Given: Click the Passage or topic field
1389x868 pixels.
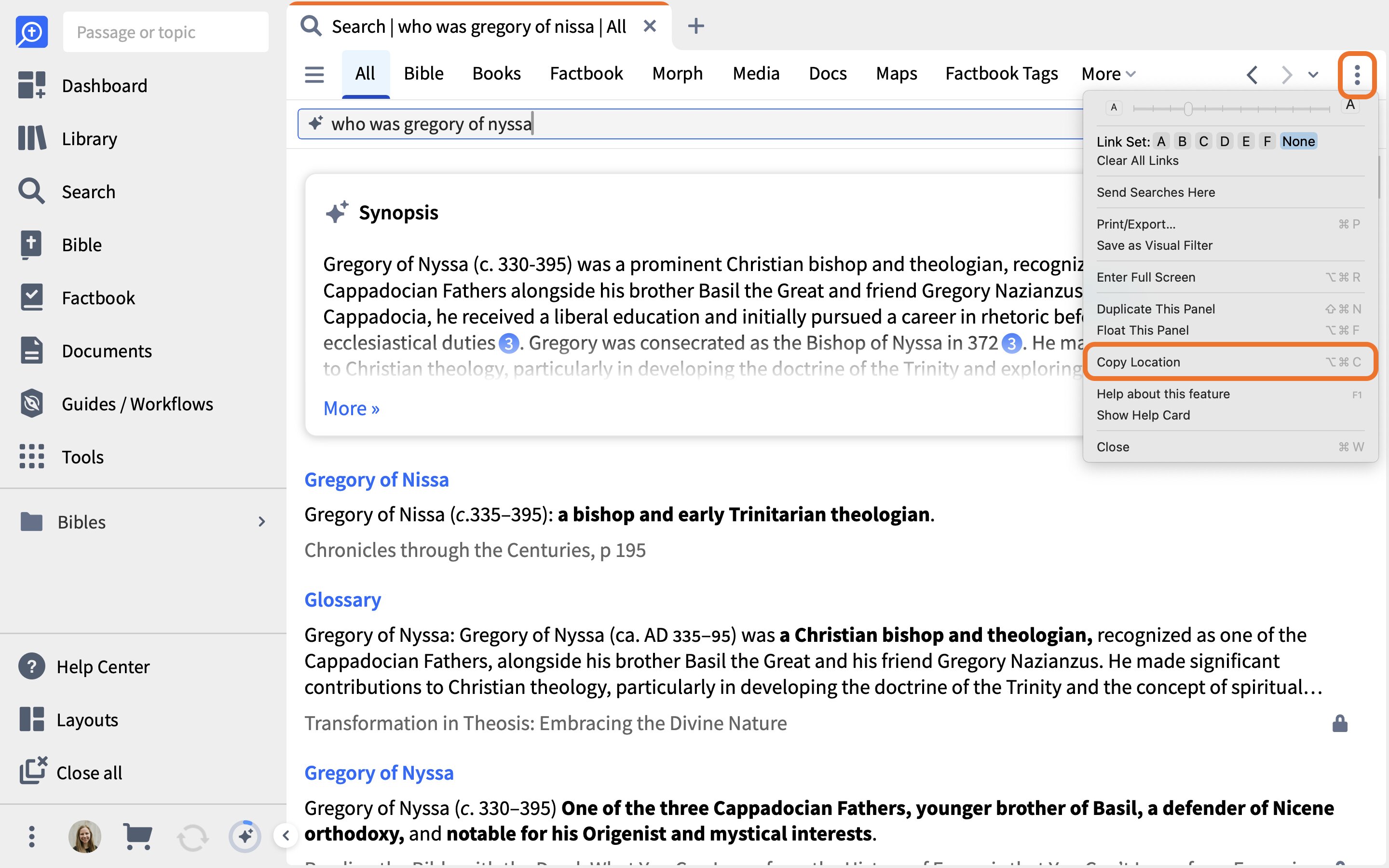Looking at the screenshot, I should coord(165,31).
